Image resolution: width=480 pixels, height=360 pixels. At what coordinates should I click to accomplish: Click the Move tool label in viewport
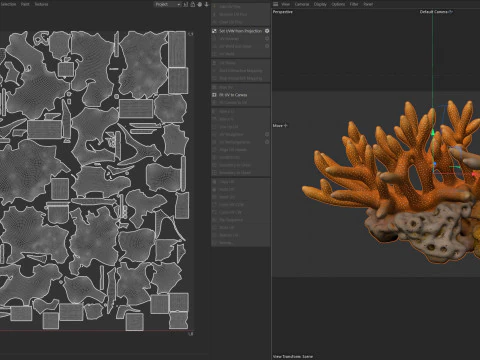(x=280, y=126)
